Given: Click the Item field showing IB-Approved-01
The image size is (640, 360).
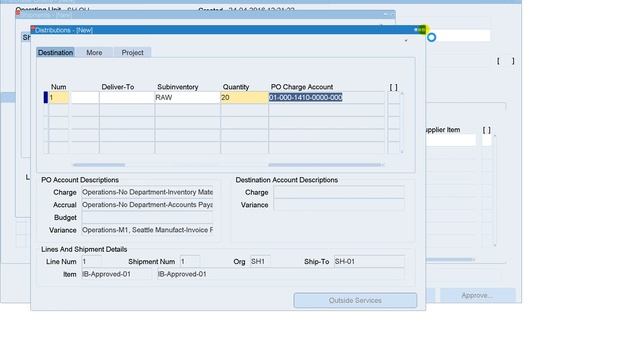Looking at the screenshot, I should (116, 274).
